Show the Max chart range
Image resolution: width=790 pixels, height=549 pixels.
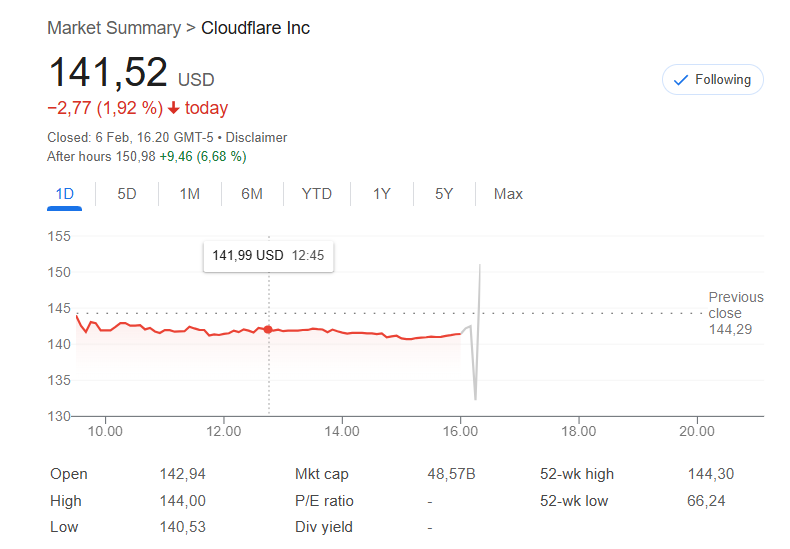pos(508,194)
